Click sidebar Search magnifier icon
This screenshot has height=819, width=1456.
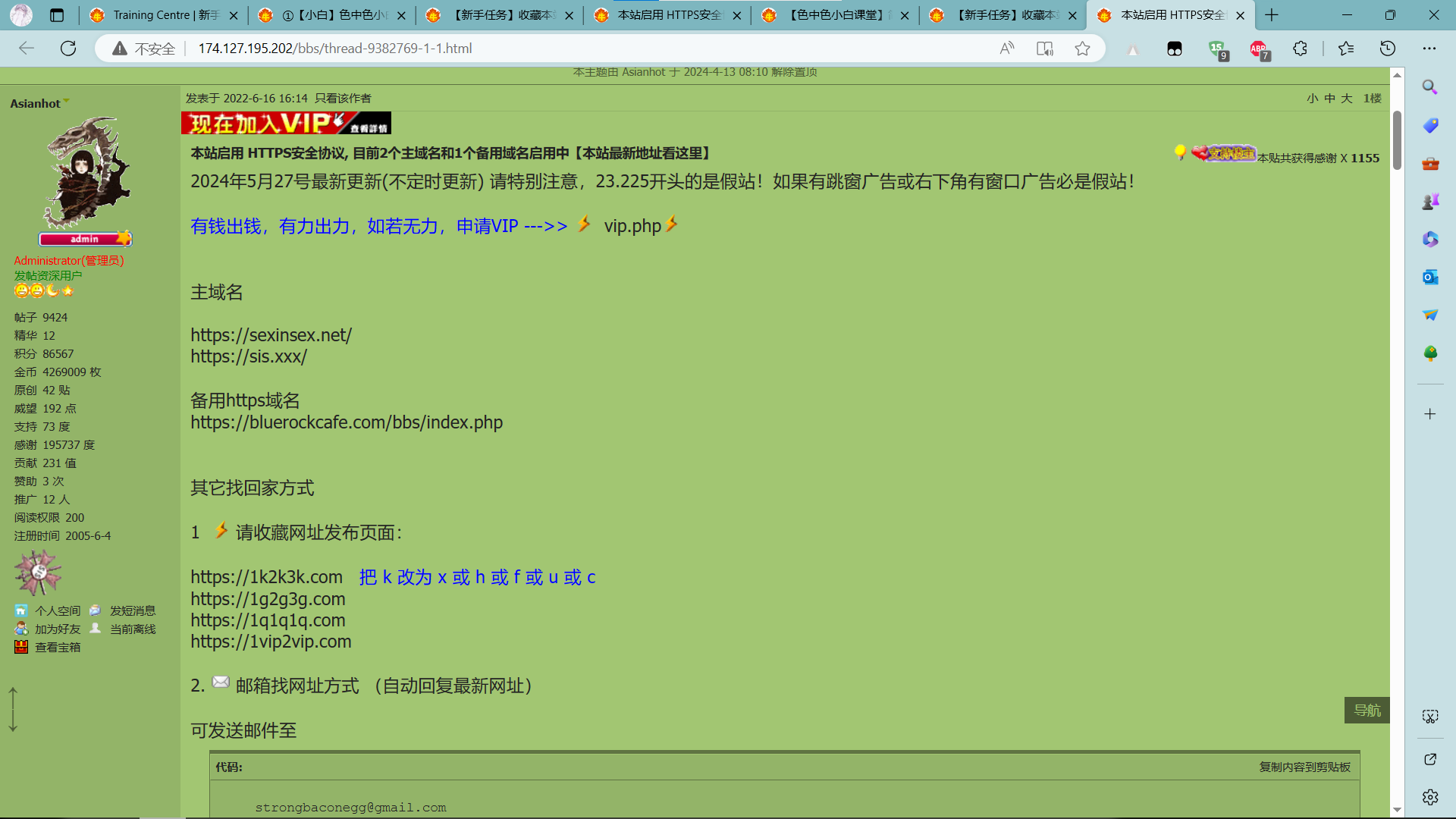coord(1430,87)
